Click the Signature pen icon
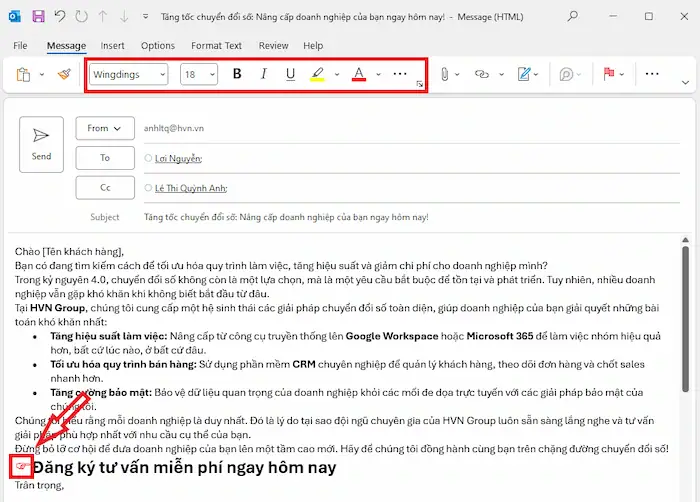Screen dimensions: 700x502 pos(525,74)
